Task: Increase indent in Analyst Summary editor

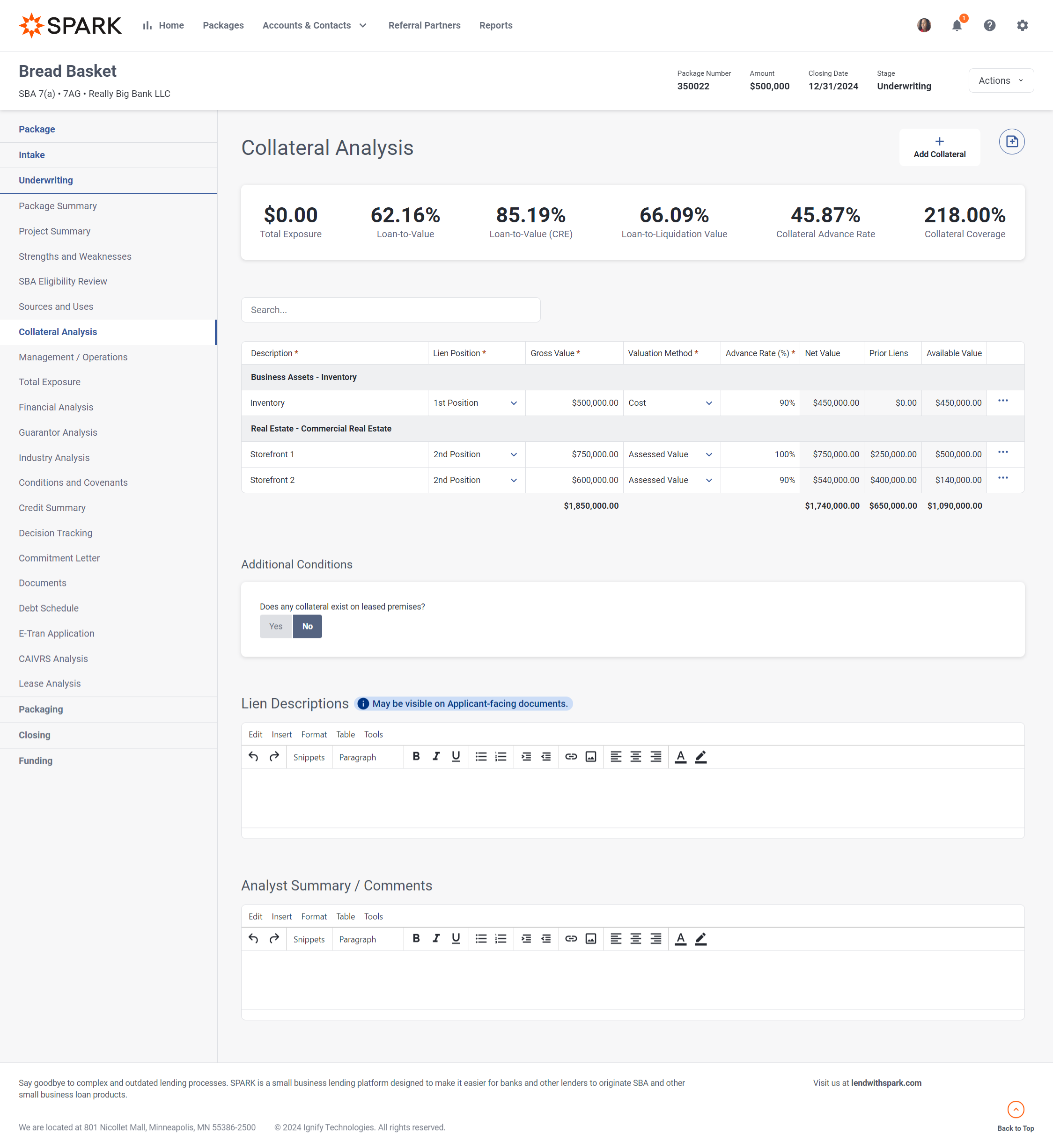Action: (526, 939)
